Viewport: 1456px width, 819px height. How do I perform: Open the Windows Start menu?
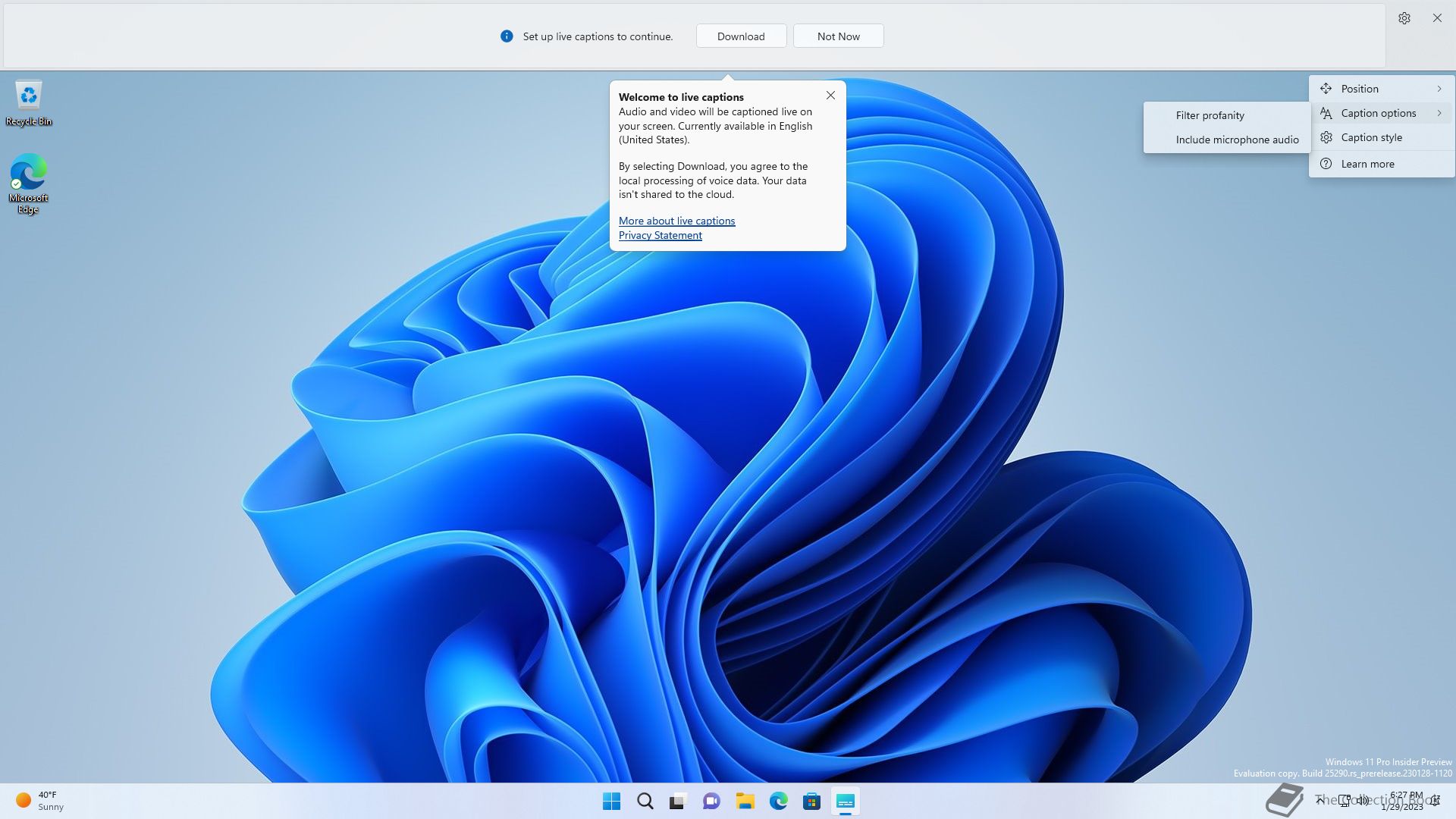611,801
